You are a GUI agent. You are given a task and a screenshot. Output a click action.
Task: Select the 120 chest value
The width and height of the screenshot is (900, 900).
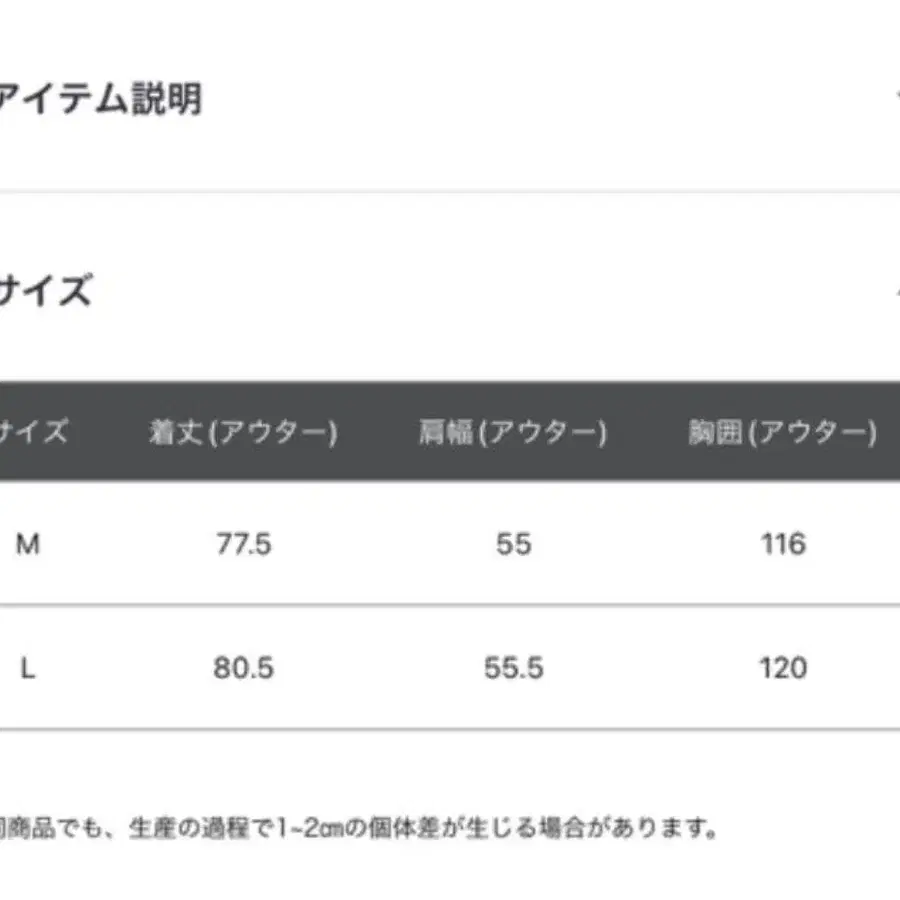click(782, 668)
